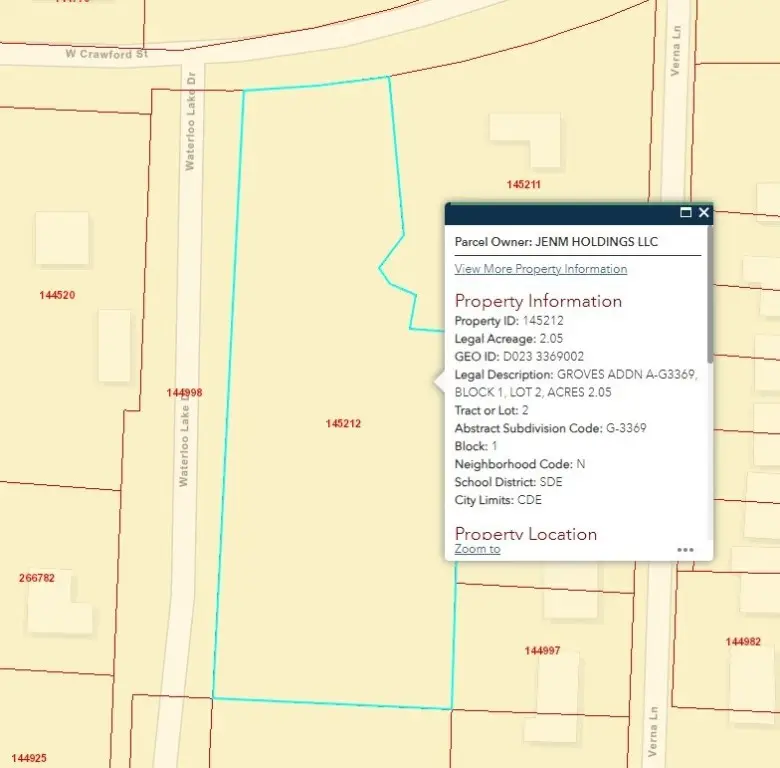Viewport: 780px width, 768px height.
Task: Select parcel 145212 on the map
Action: point(342,424)
